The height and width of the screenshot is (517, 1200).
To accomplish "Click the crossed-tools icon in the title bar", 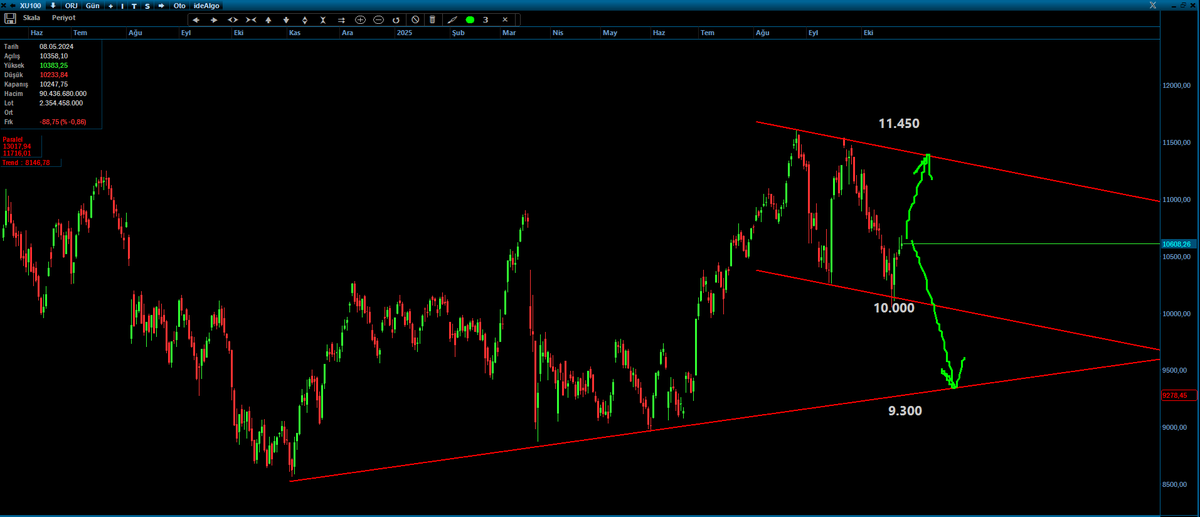I will tap(1154, 6).
